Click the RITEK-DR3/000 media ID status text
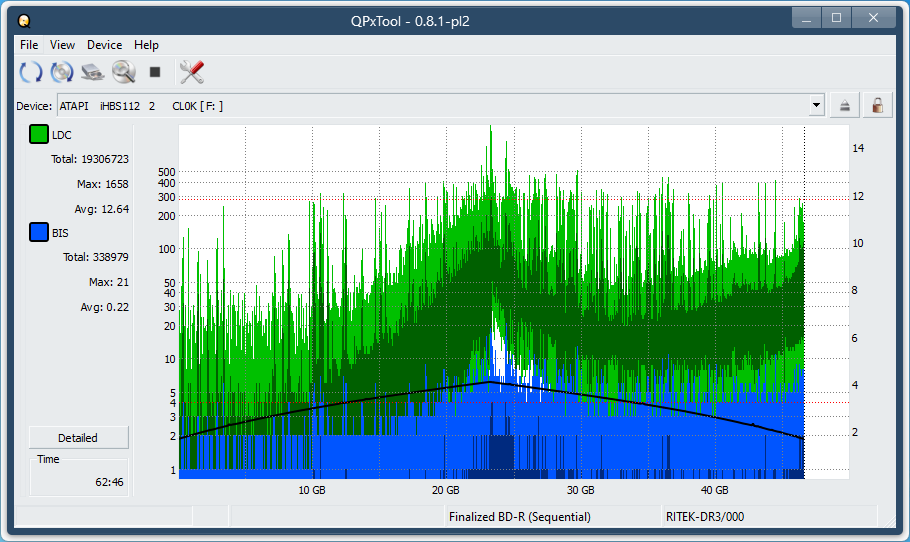Image resolution: width=910 pixels, height=542 pixels. pyautogui.click(x=705, y=516)
